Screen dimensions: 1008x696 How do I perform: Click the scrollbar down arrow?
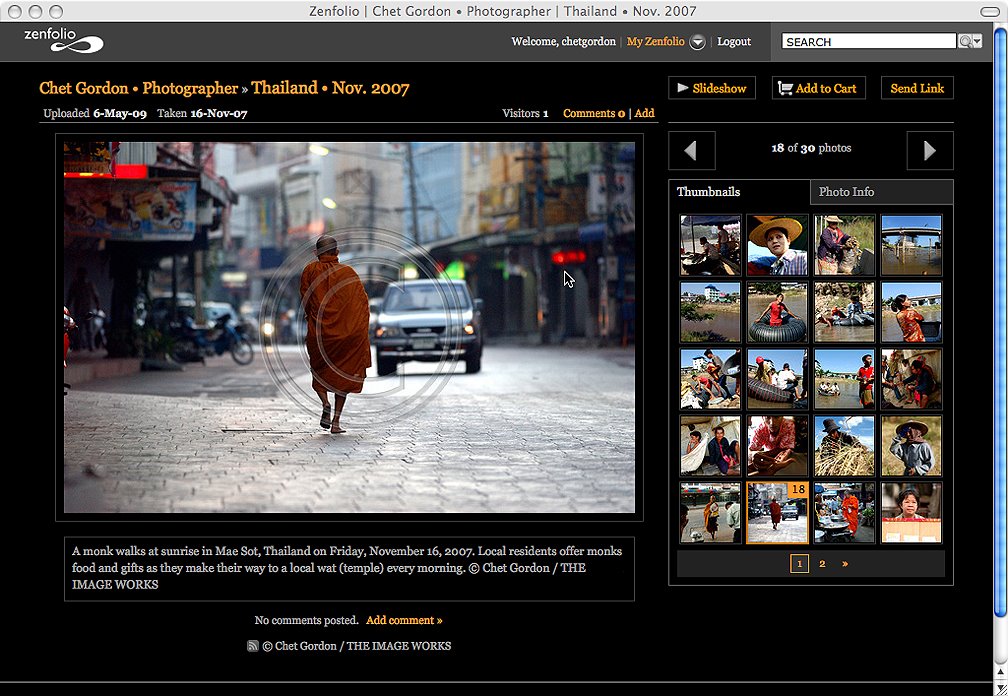[1000, 688]
